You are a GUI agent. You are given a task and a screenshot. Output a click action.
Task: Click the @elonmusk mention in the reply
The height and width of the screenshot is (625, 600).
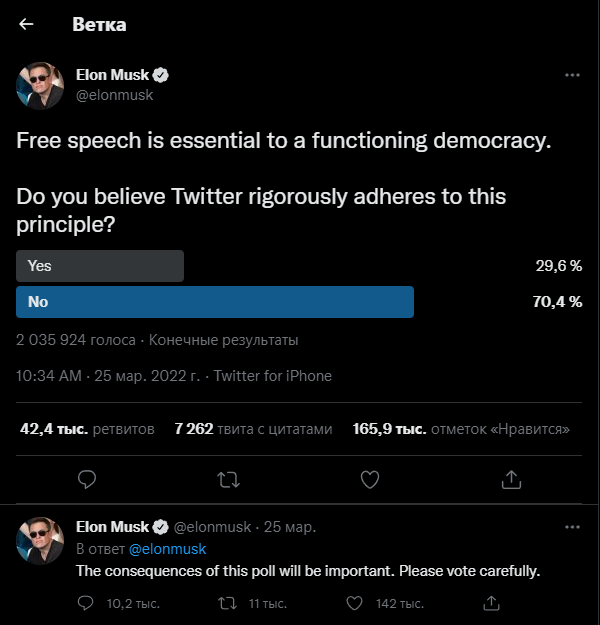(x=167, y=549)
